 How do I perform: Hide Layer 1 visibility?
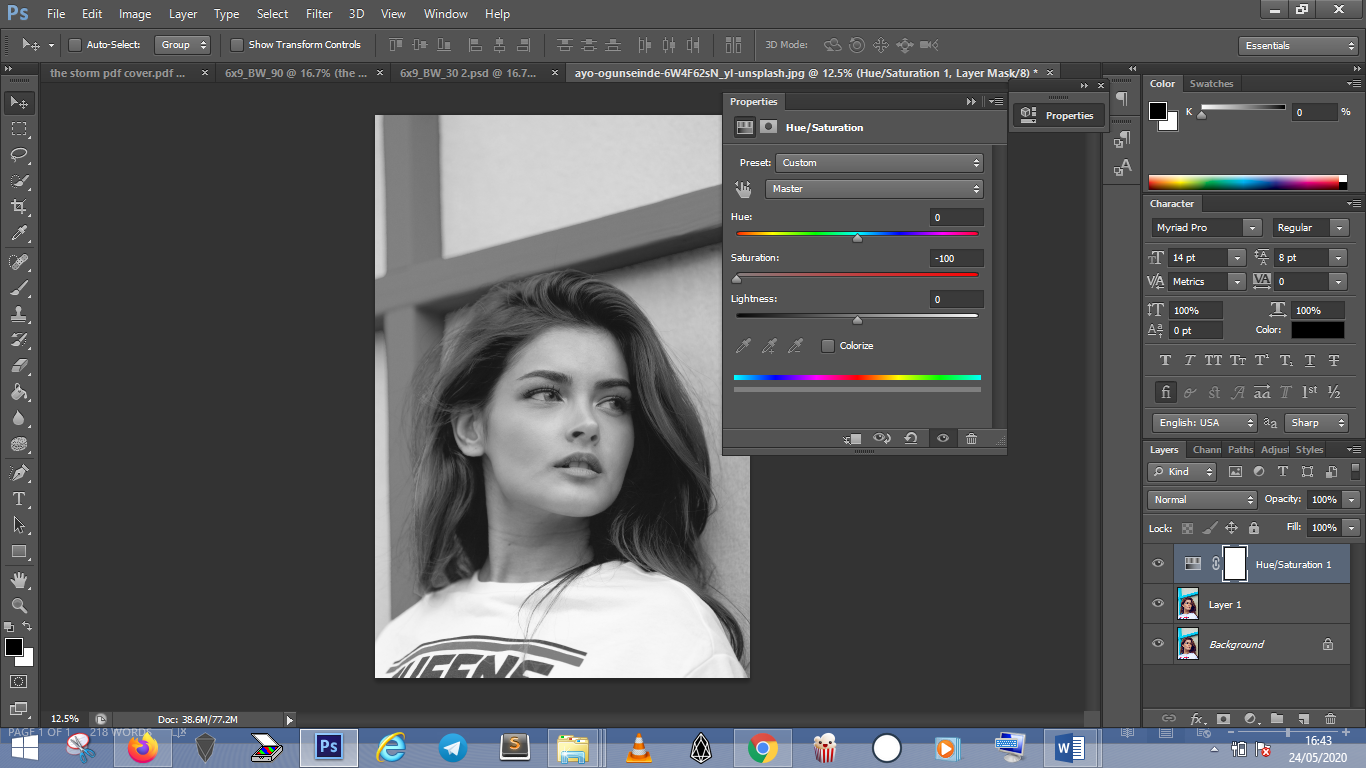[1158, 604]
